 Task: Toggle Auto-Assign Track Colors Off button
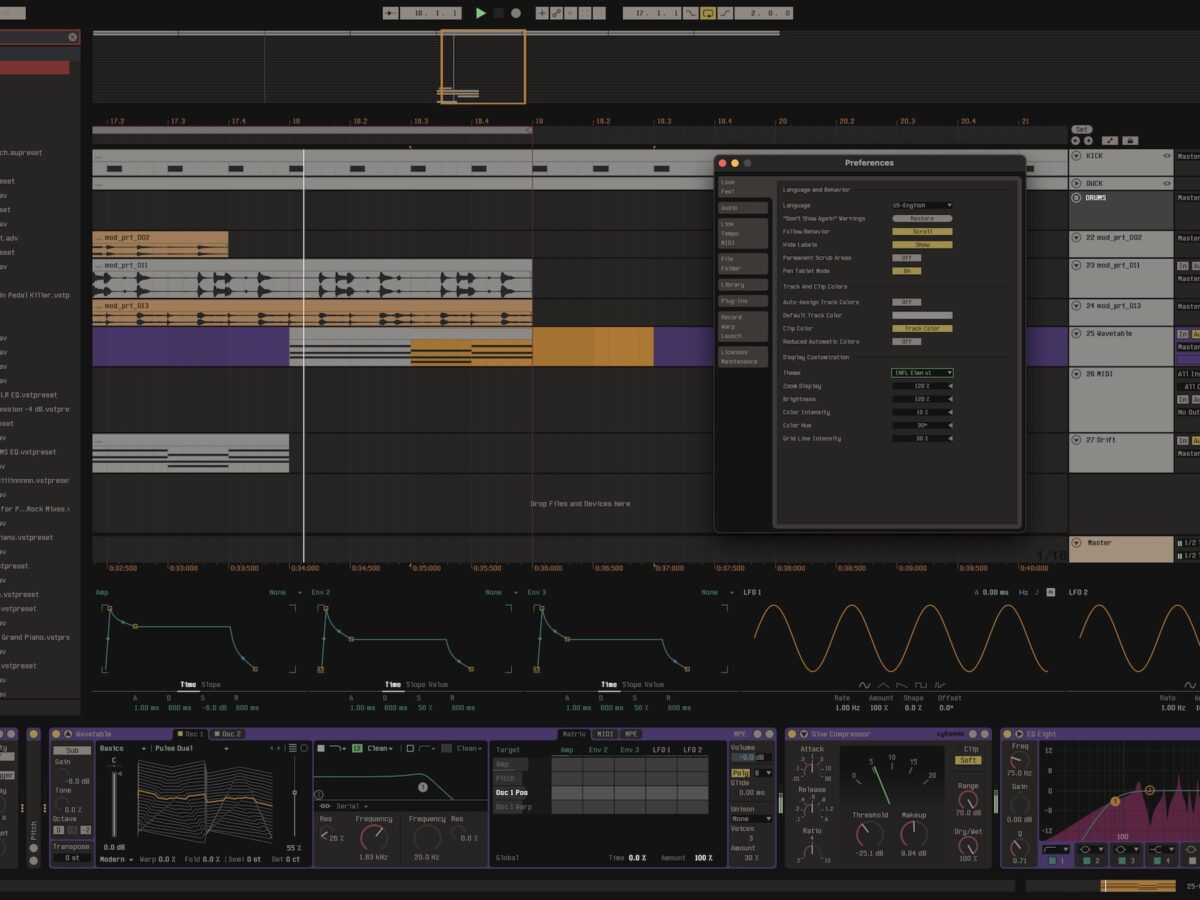click(x=906, y=302)
